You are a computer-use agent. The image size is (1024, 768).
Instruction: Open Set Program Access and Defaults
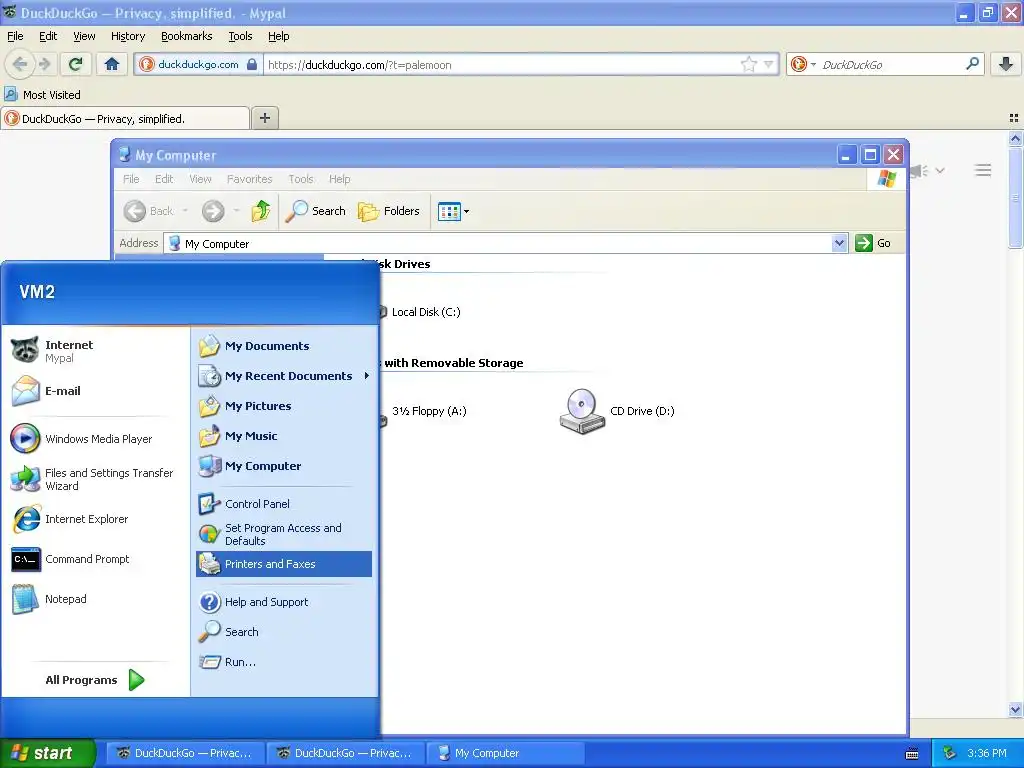pyautogui.click(x=283, y=534)
